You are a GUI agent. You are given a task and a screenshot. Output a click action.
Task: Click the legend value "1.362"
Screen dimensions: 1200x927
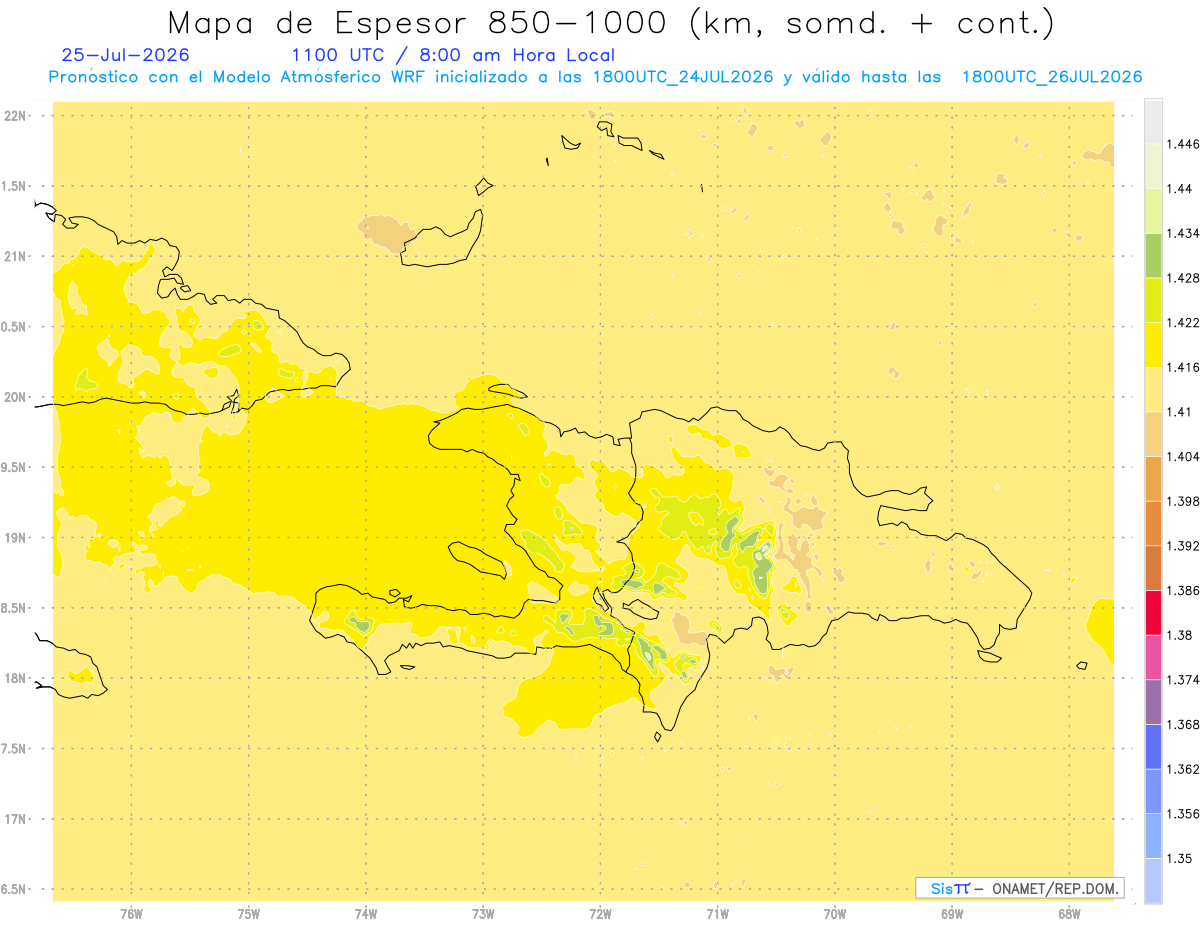pos(1183,769)
